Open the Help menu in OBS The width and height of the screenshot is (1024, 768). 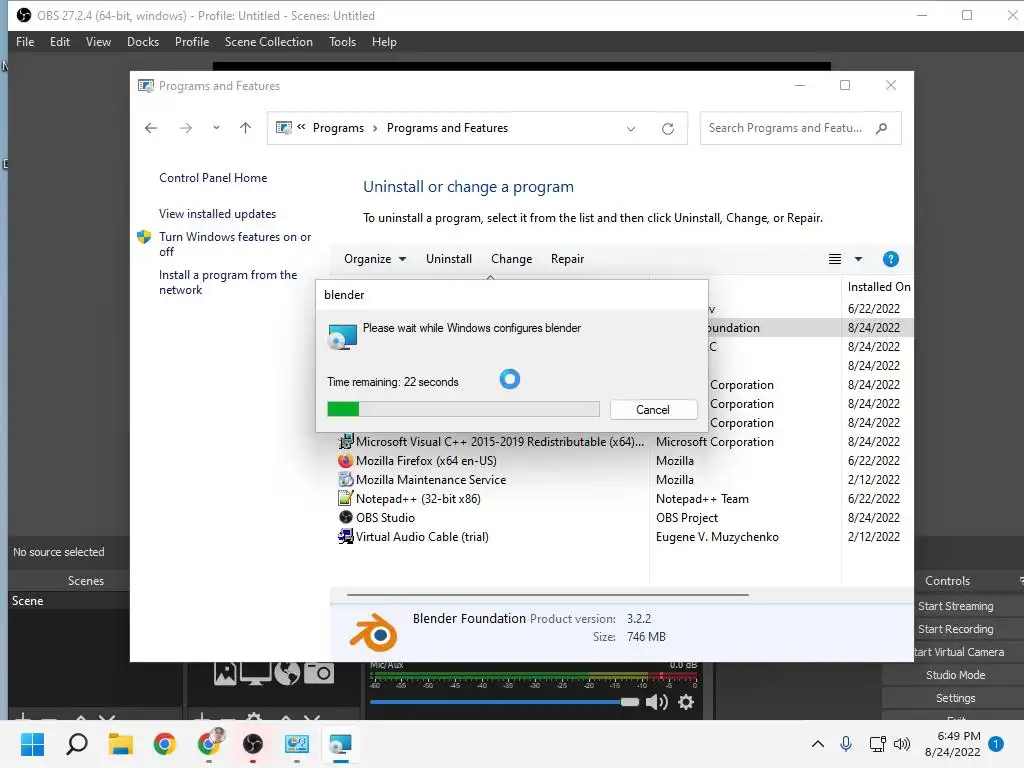click(384, 42)
